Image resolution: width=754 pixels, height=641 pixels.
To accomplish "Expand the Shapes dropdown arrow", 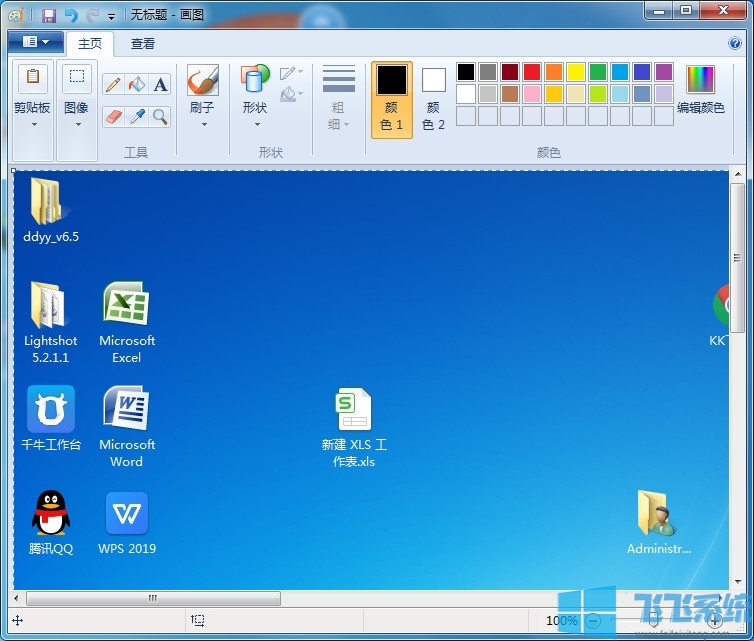I will click(257, 125).
